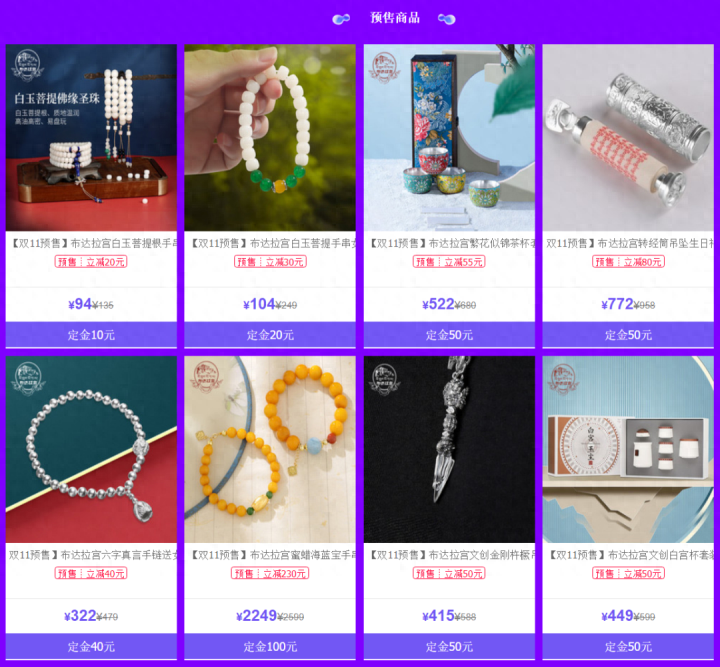Open the white bodhi prayer beads product image
The width and height of the screenshot is (720, 667).
(91, 137)
